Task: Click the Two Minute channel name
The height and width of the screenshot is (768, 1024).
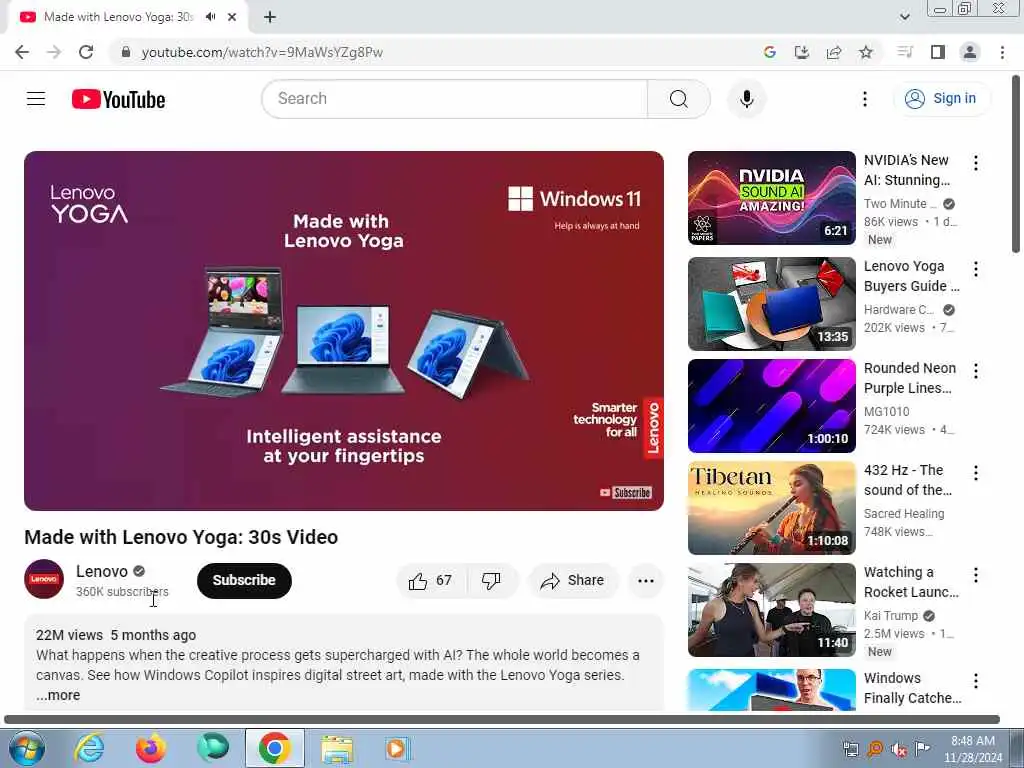Action: pyautogui.click(x=900, y=204)
